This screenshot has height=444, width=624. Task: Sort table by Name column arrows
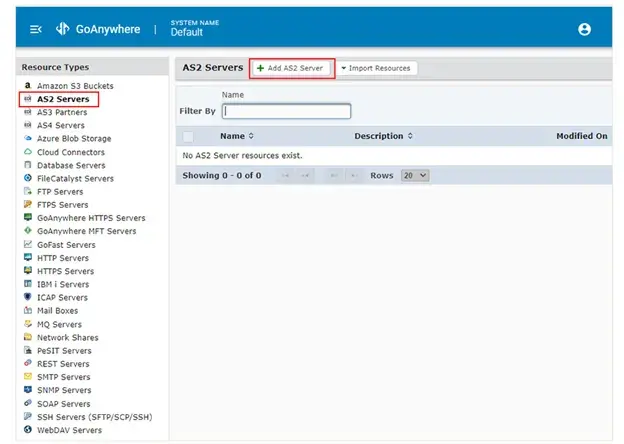[251, 136]
